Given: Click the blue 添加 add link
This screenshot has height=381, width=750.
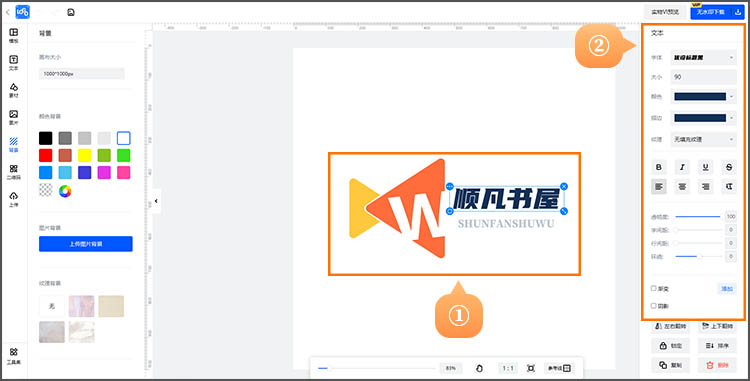Looking at the screenshot, I should pos(727,289).
